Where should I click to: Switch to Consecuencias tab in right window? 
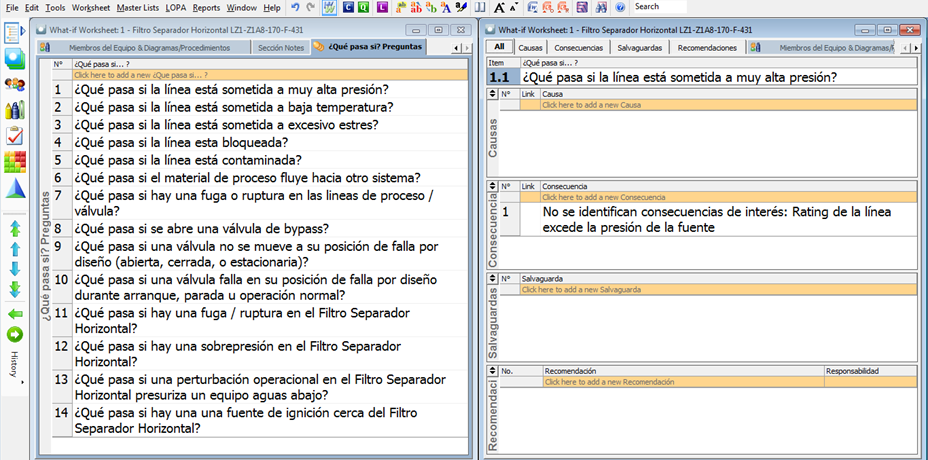579,48
